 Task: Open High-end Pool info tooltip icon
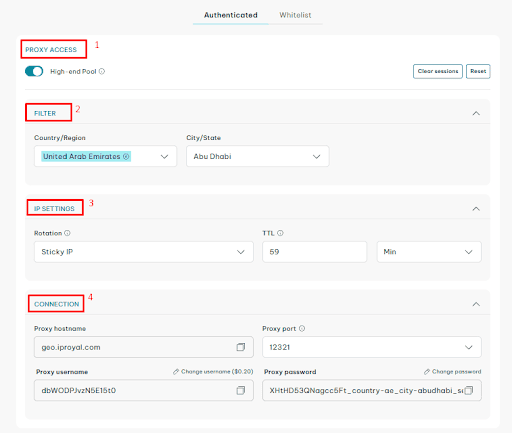(x=102, y=71)
